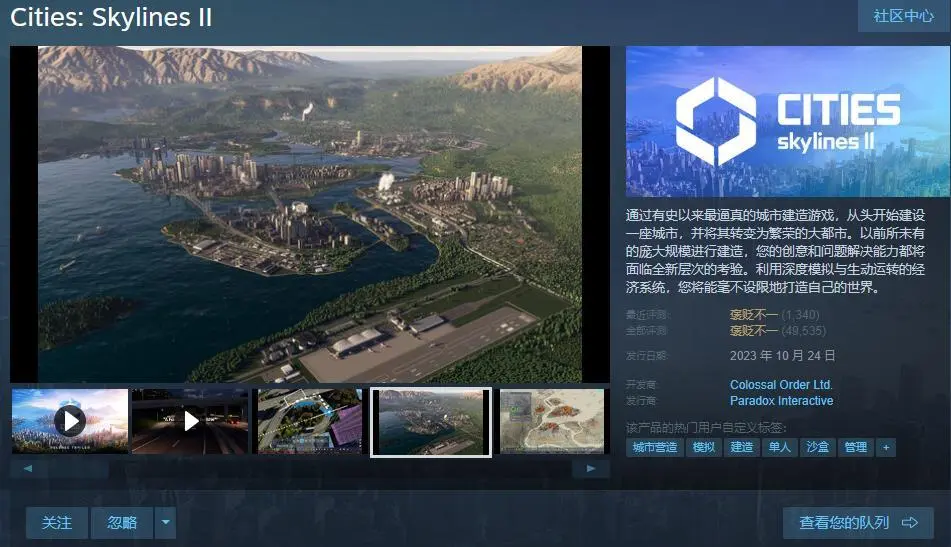This screenshot has height=547, width=951.
Task: Click the 忽略 ignore button
Action: coord(122,523)
